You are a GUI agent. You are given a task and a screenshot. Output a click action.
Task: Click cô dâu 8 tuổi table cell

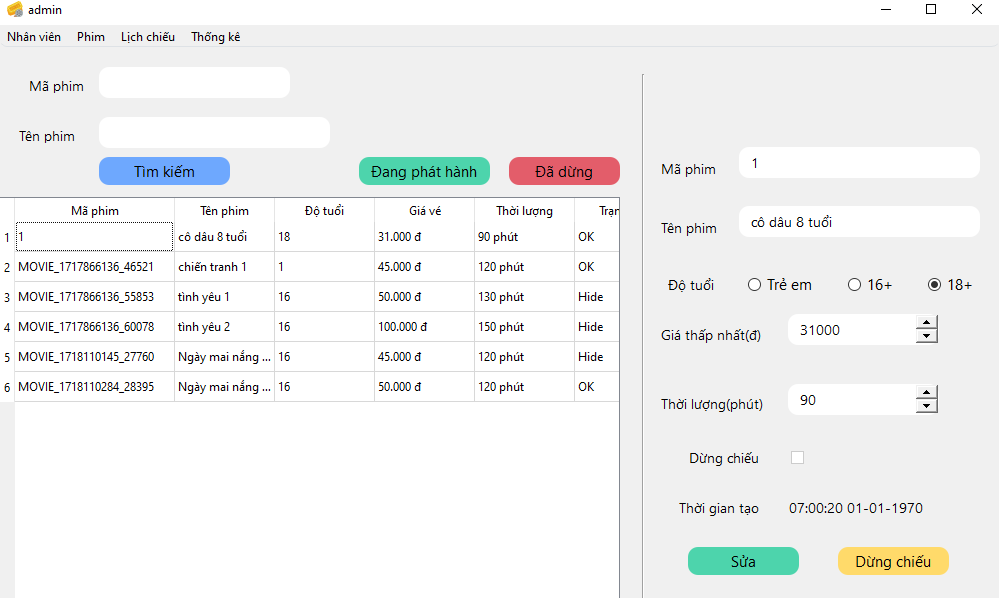pos(224,237)
